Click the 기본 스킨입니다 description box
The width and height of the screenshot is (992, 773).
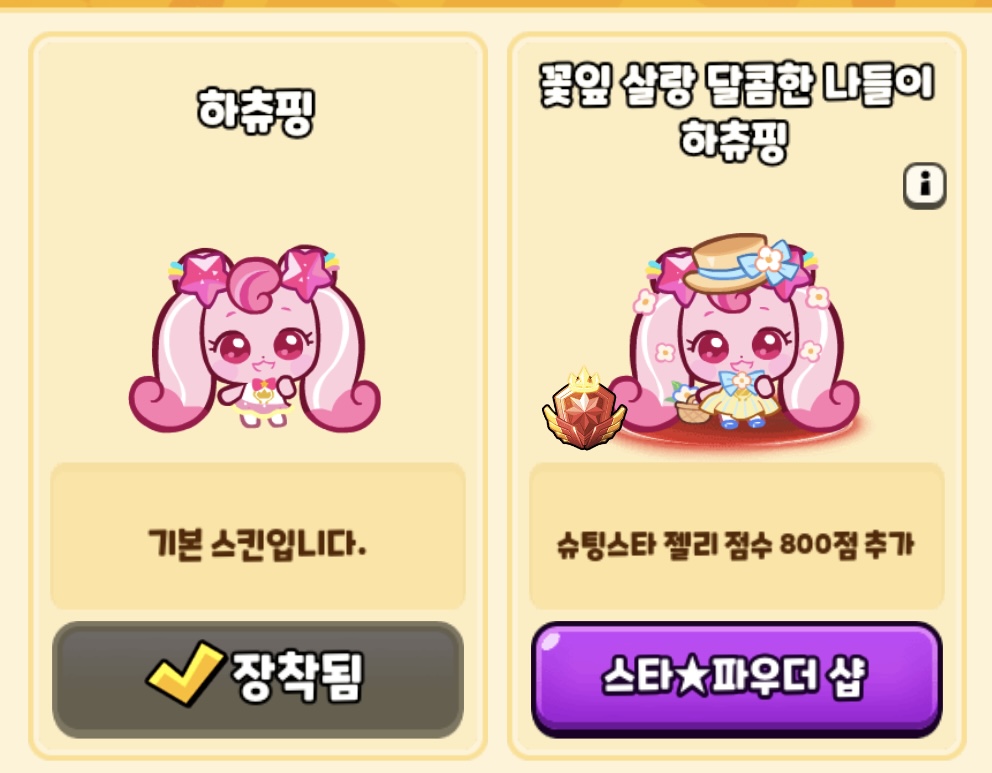point(258,536)
